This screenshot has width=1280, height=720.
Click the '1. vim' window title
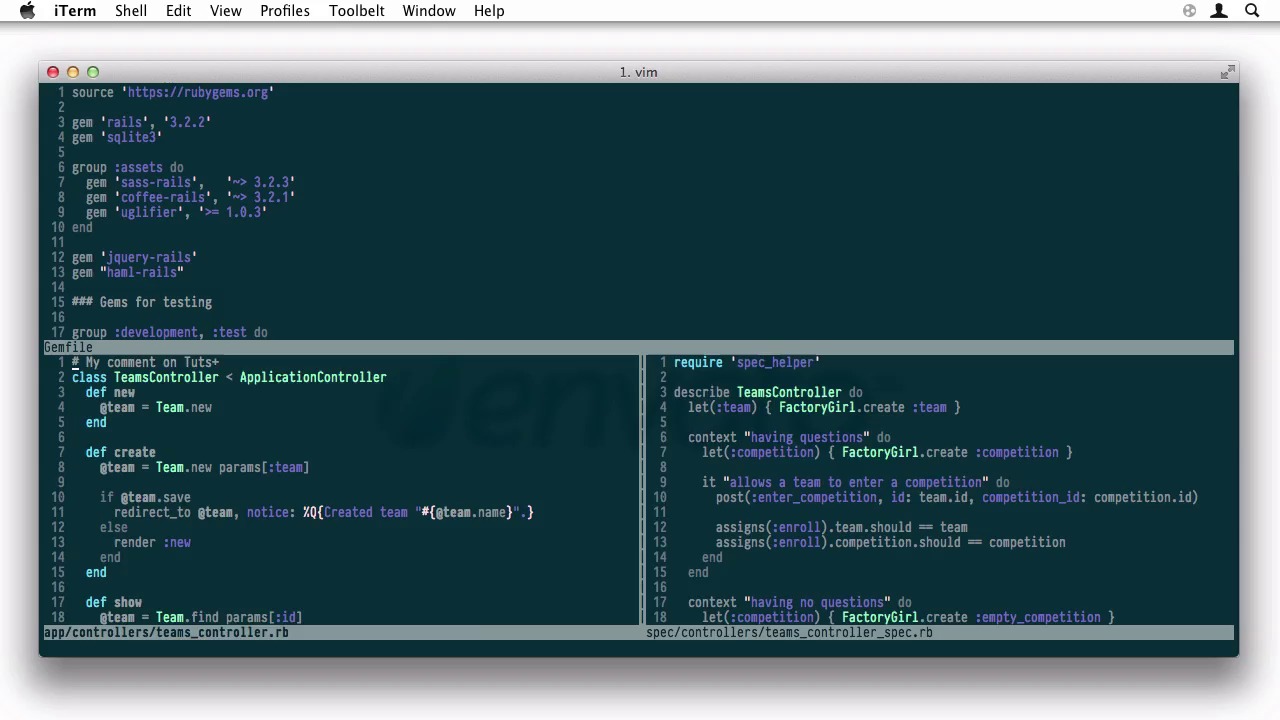pyautogui.click(x=638, y=72)
